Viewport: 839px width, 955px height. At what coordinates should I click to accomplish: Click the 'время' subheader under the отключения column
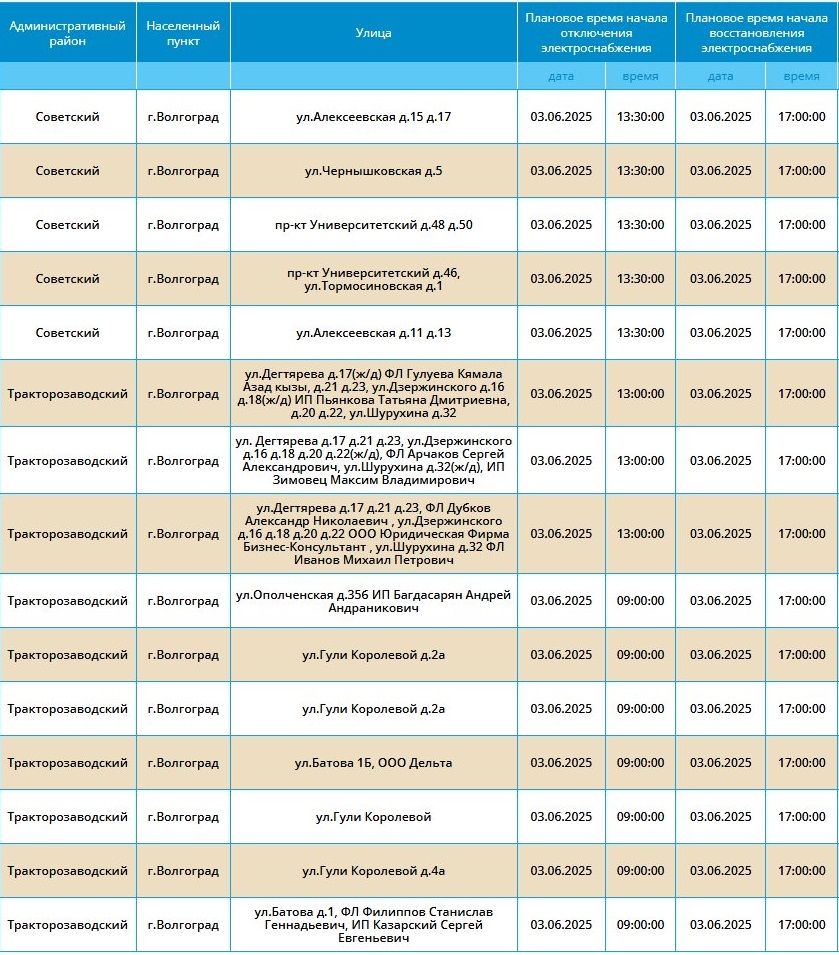click(x=641, y=76)
